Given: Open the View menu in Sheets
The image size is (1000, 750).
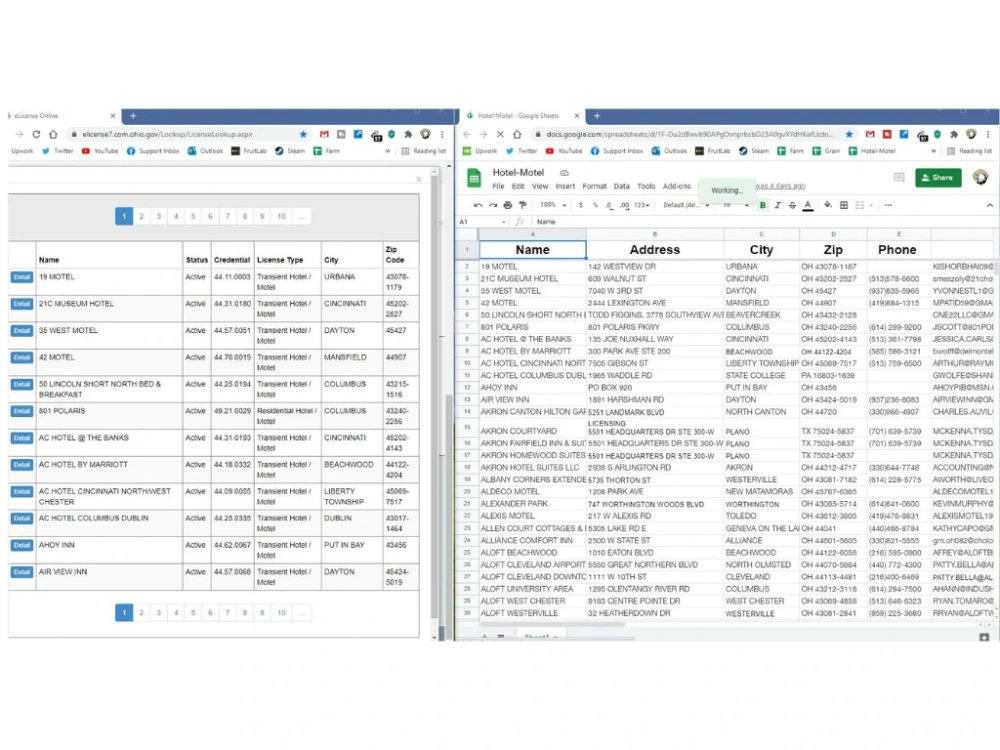Looking at the screenshot, I should [540, 186].
